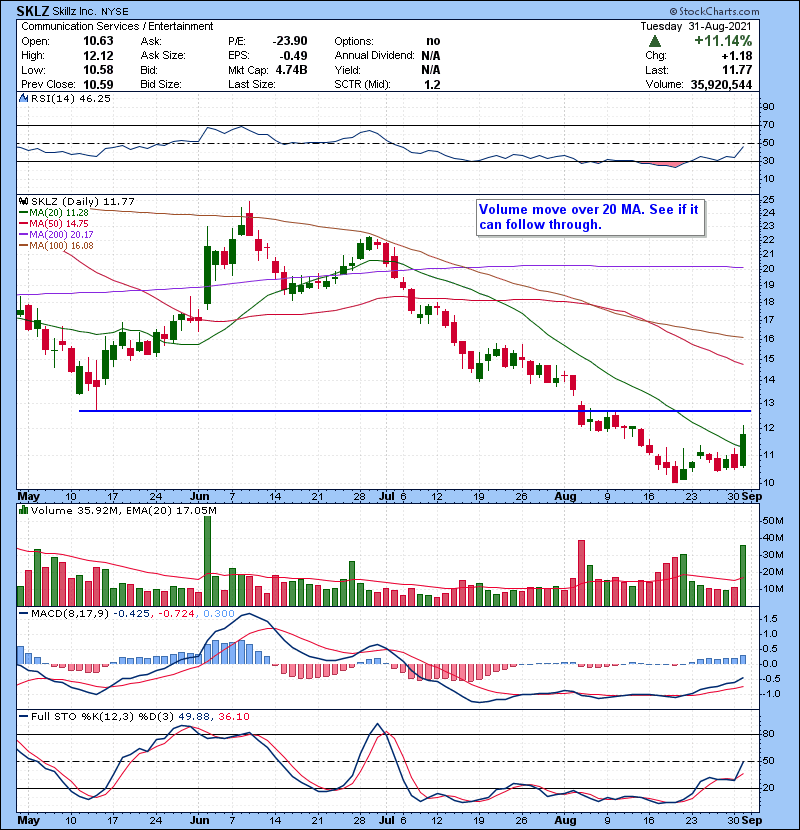
Task: Click the RSI(14) 46.25 label
Action: (71, 98)
